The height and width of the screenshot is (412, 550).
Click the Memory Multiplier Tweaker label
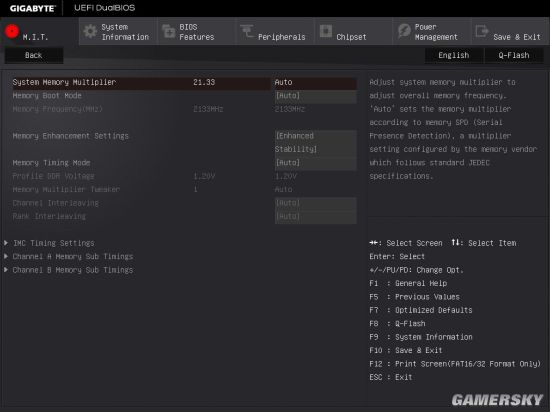click(x=66, y=190)
